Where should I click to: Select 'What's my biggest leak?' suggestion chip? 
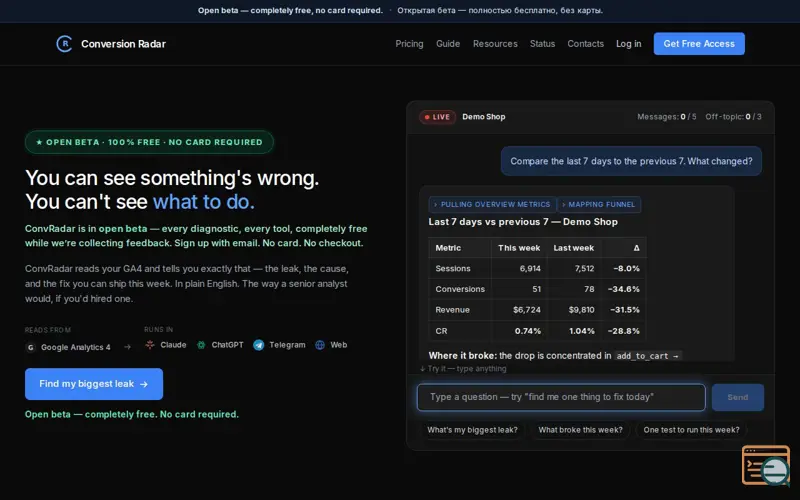[x=472, y=430]
